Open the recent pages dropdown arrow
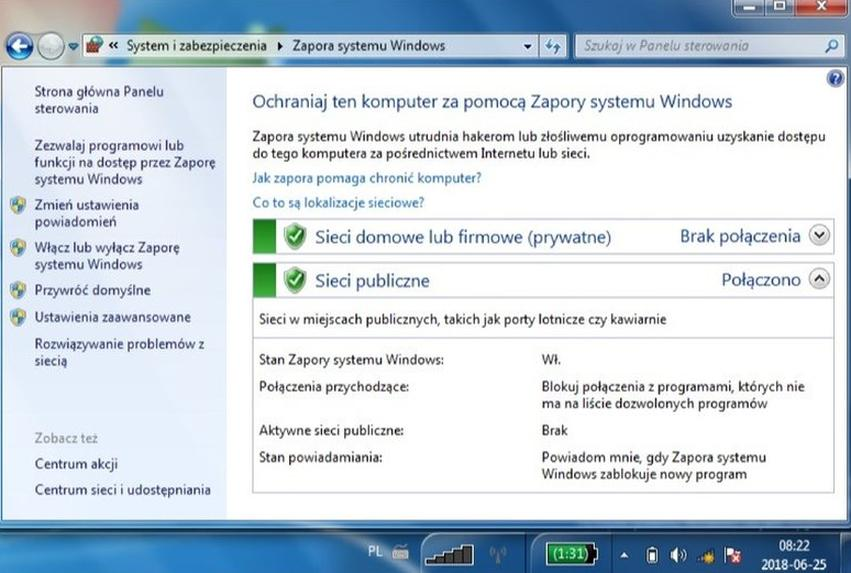The width and height of the screenshot is (851, 573). pyautogui.click(x=73, y=47)
